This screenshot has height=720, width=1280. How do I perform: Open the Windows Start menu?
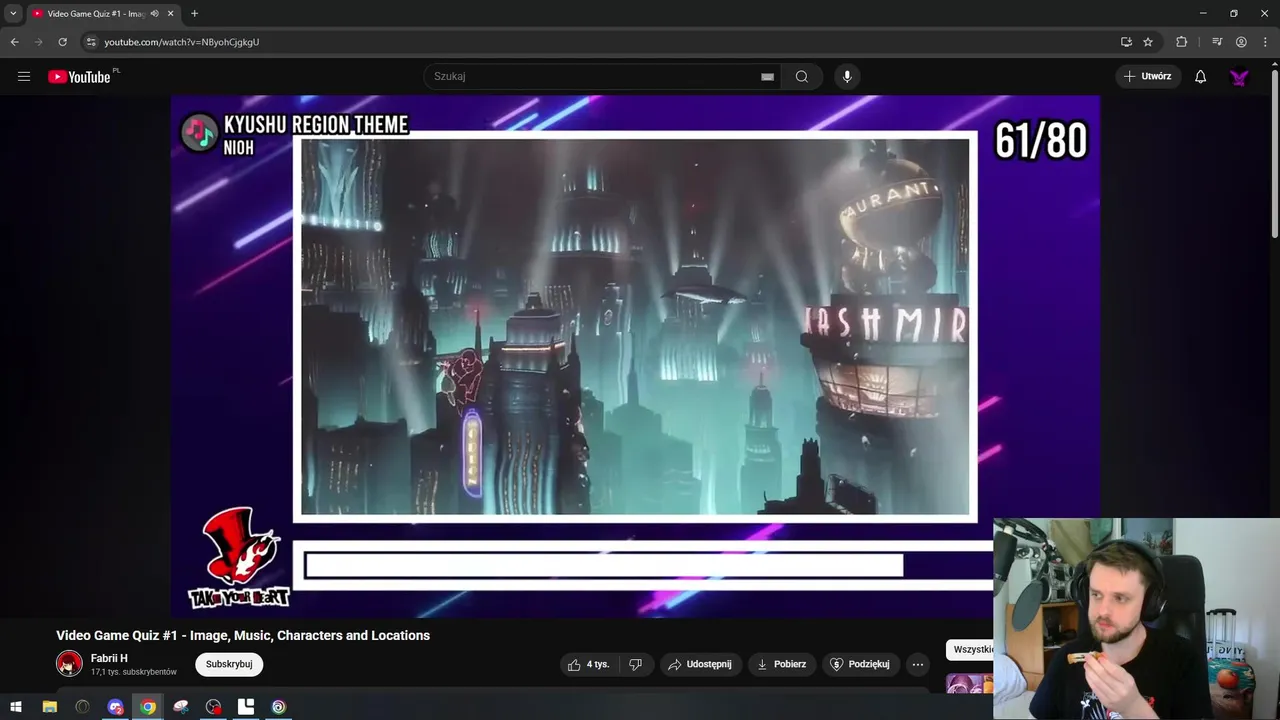[x=16, y=707]
